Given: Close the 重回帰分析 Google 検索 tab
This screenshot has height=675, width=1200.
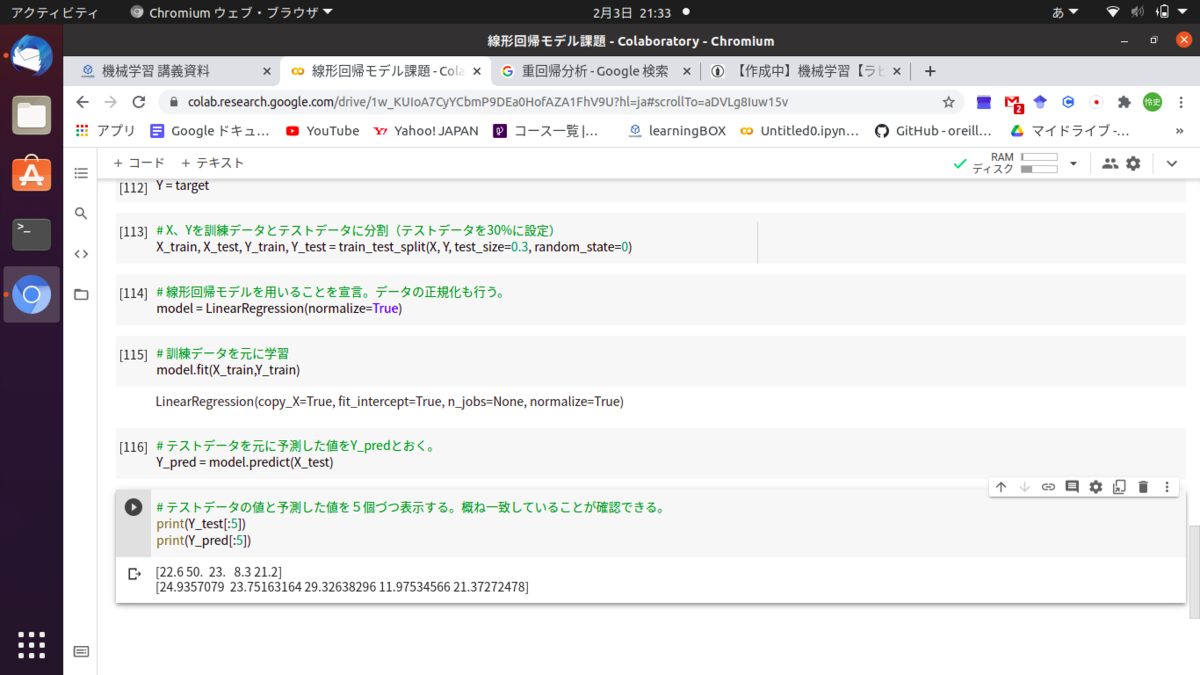Looking at the screenshot, I should click(x=687, y=71).
